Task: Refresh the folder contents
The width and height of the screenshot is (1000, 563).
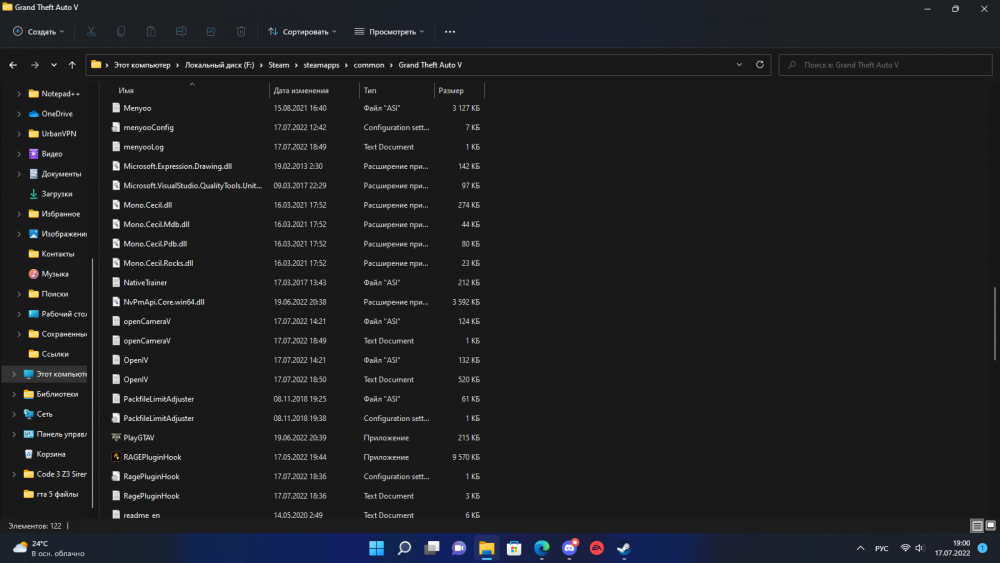Action: (760, 64)
